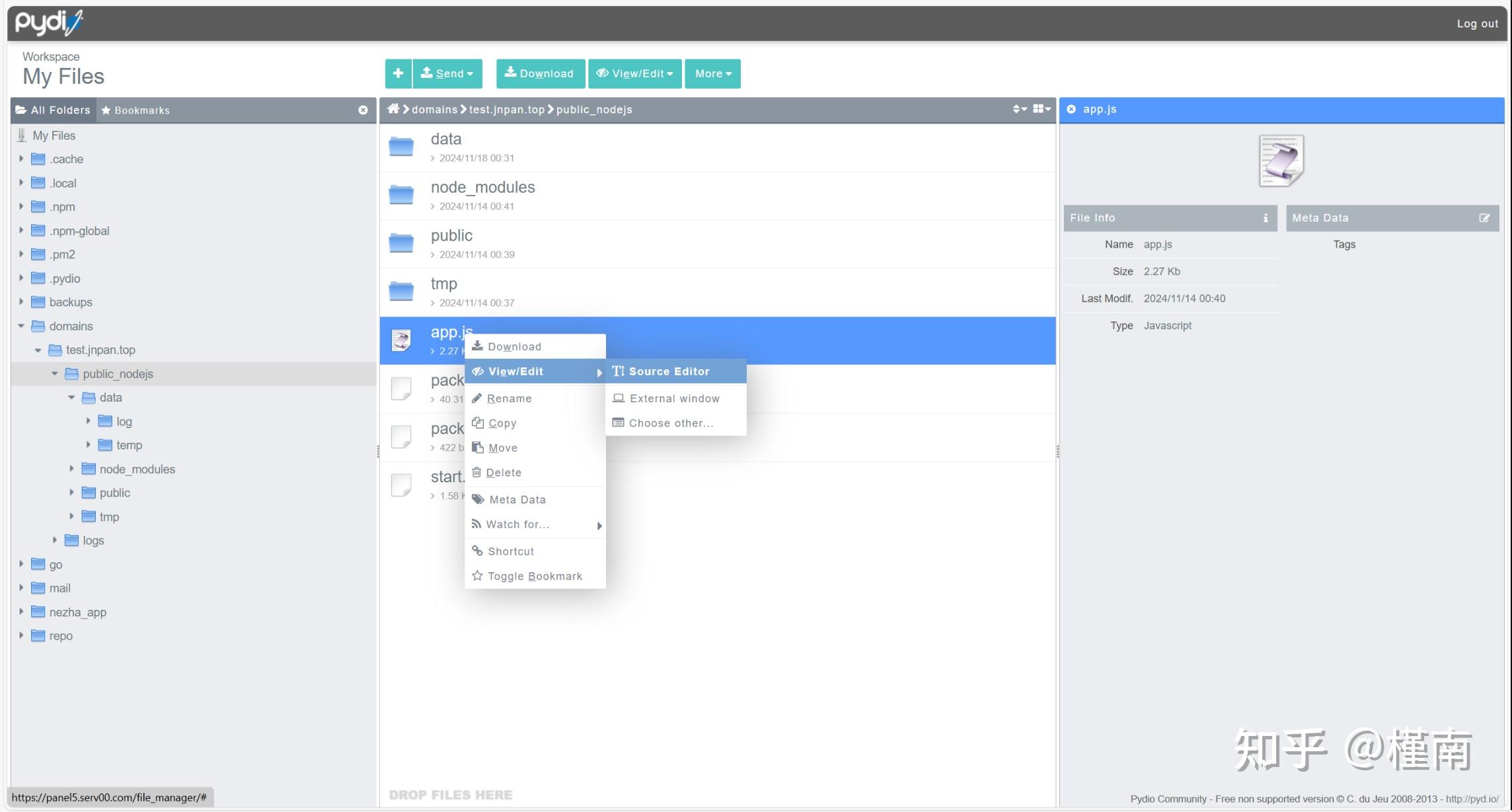Close the app.js info panel
This screenshot has height=812, width=1512.
tap(1071, 110)
